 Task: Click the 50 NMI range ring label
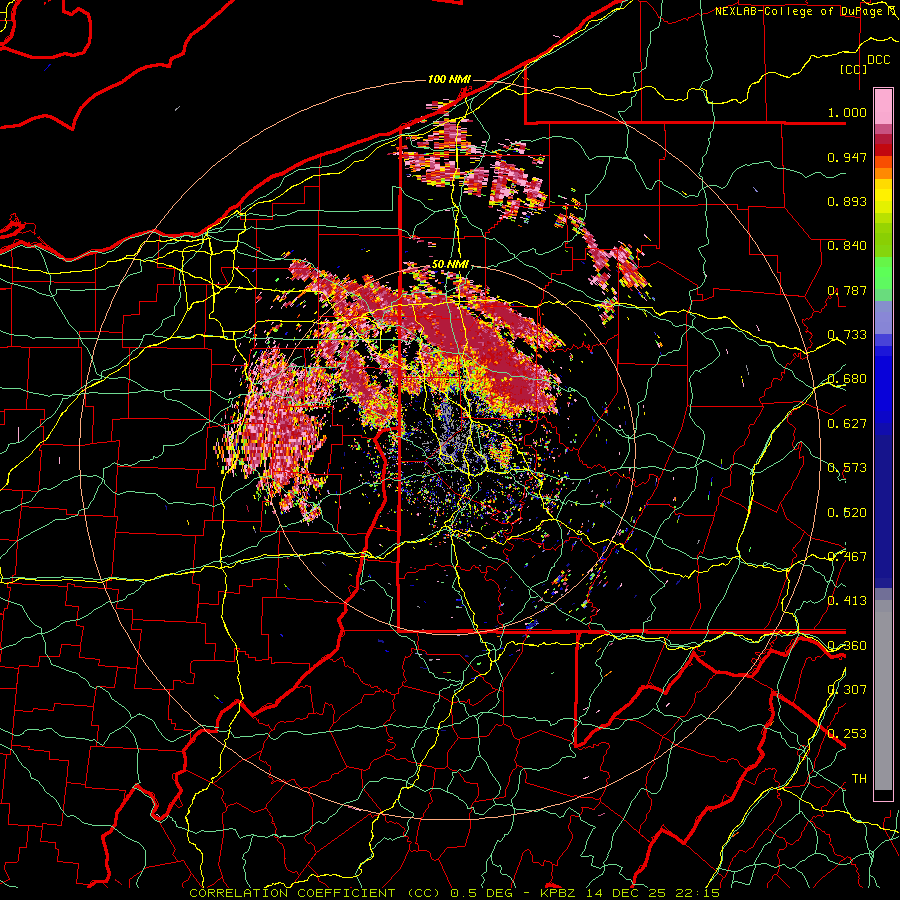450,264
